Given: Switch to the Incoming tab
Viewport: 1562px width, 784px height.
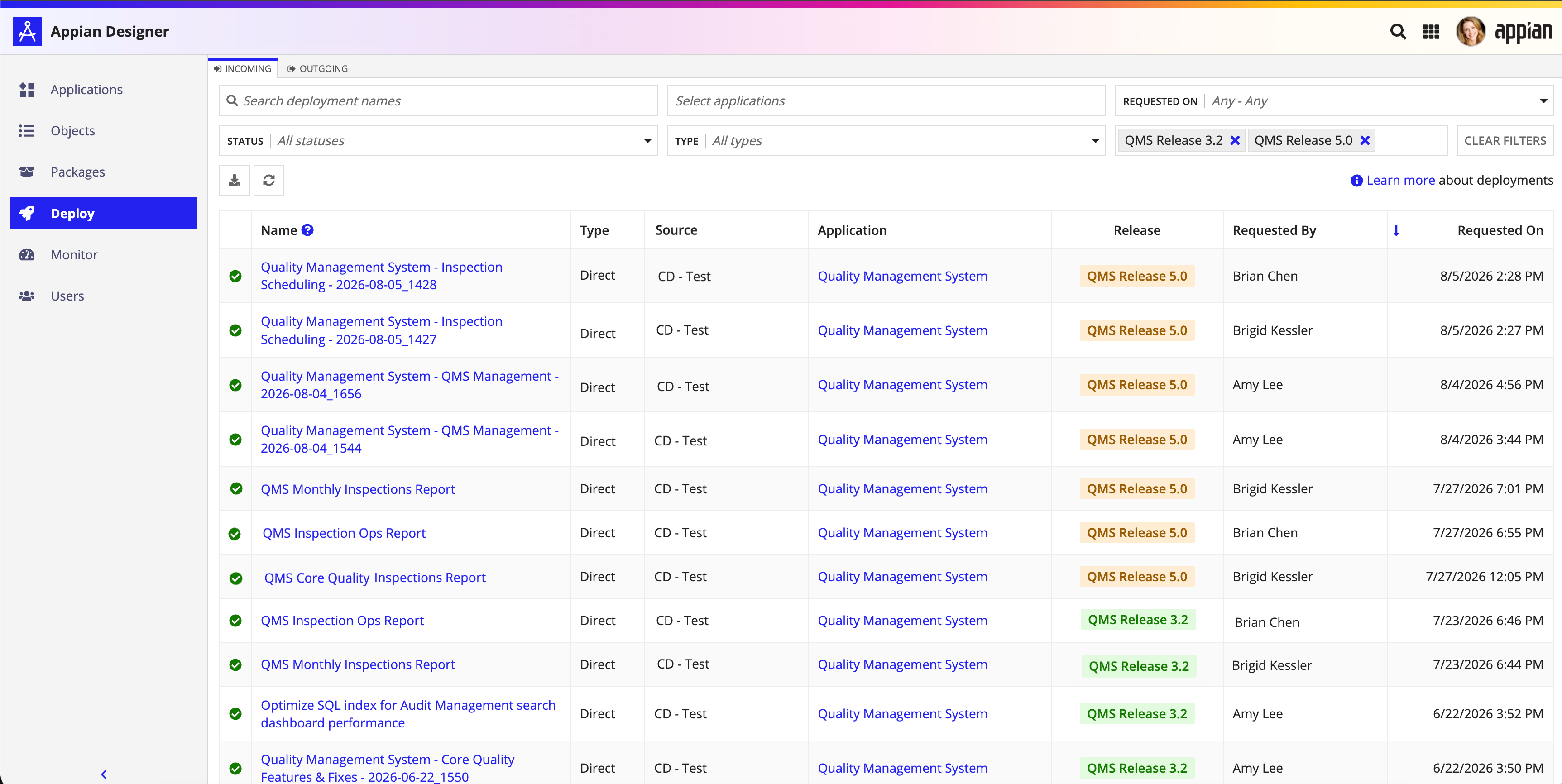Looking at the screenshot, I should pyautogui.click(x=243, y=68).
